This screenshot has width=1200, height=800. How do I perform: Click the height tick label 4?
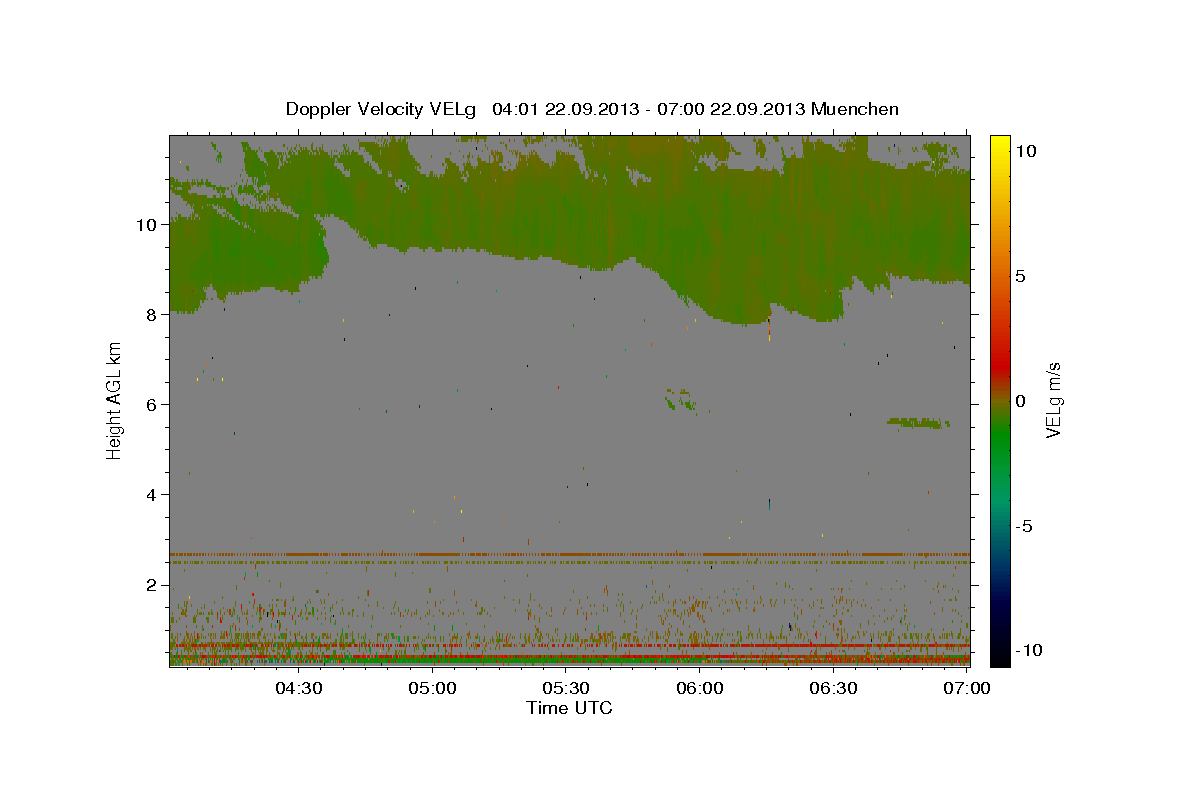[x=152, y=494]
